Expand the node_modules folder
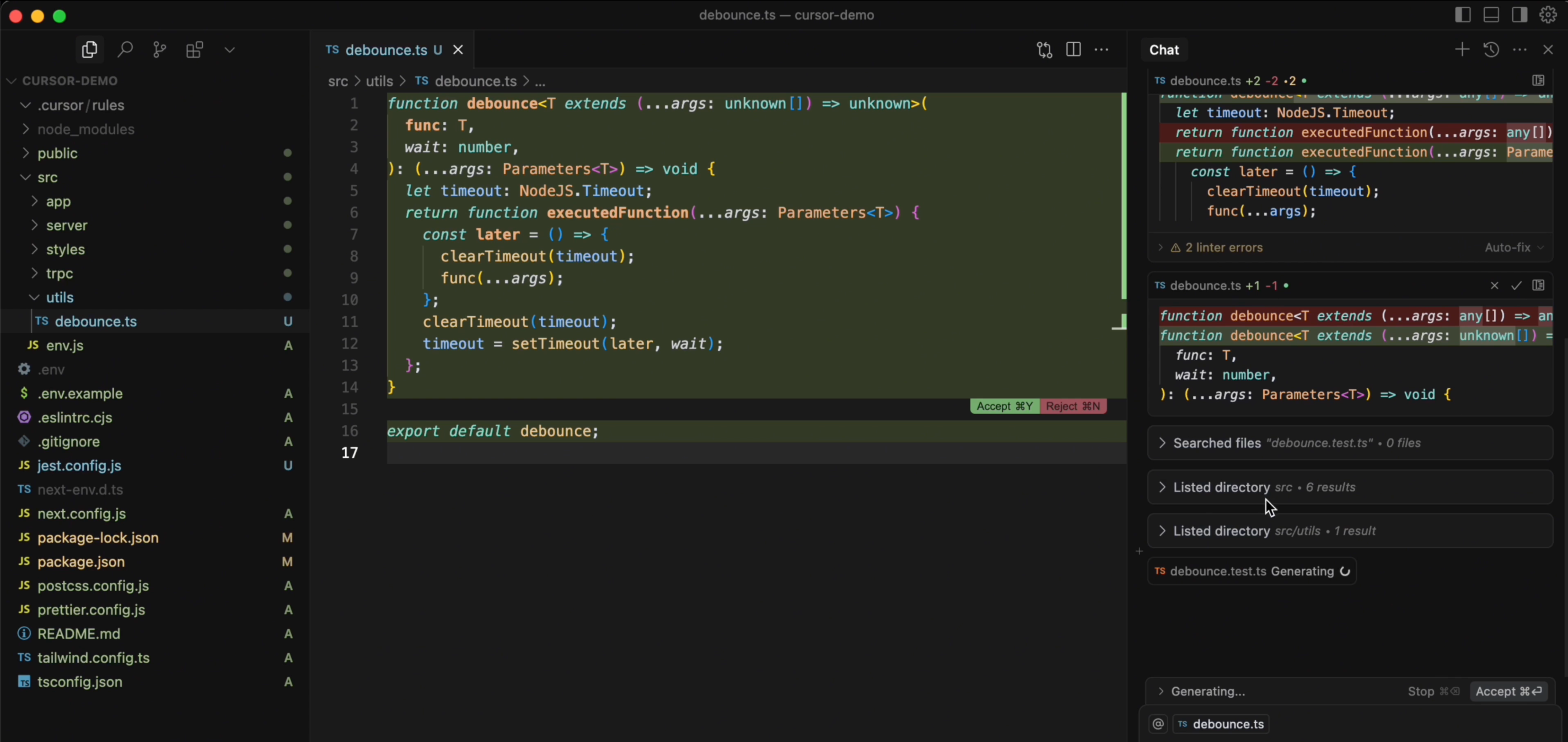 click(x=86, y=130)
